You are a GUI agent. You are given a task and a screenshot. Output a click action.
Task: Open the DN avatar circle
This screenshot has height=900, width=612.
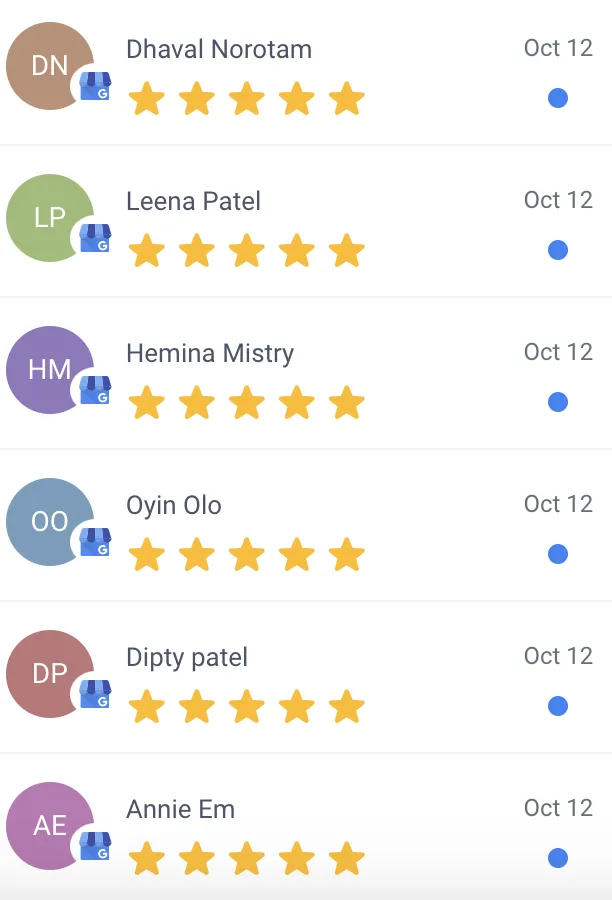pyautogui.click(x=50, y=66)
